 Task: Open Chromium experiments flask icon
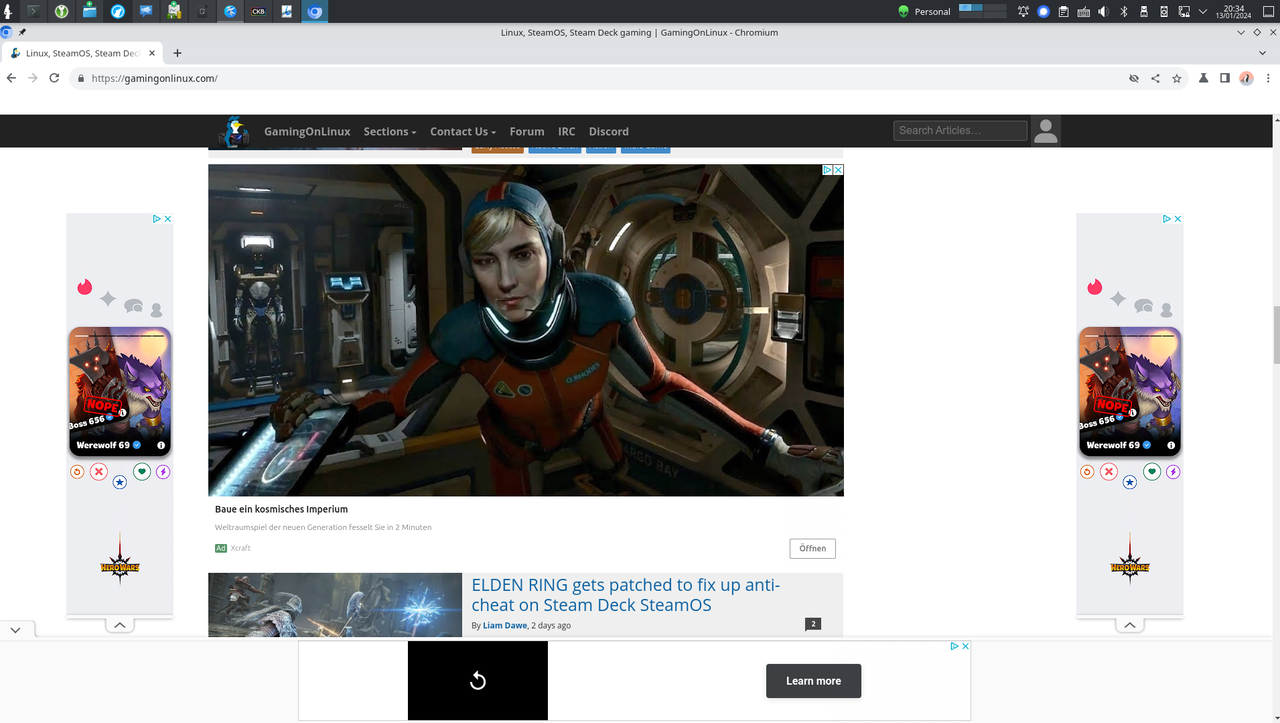click(x=1204, y=78)
